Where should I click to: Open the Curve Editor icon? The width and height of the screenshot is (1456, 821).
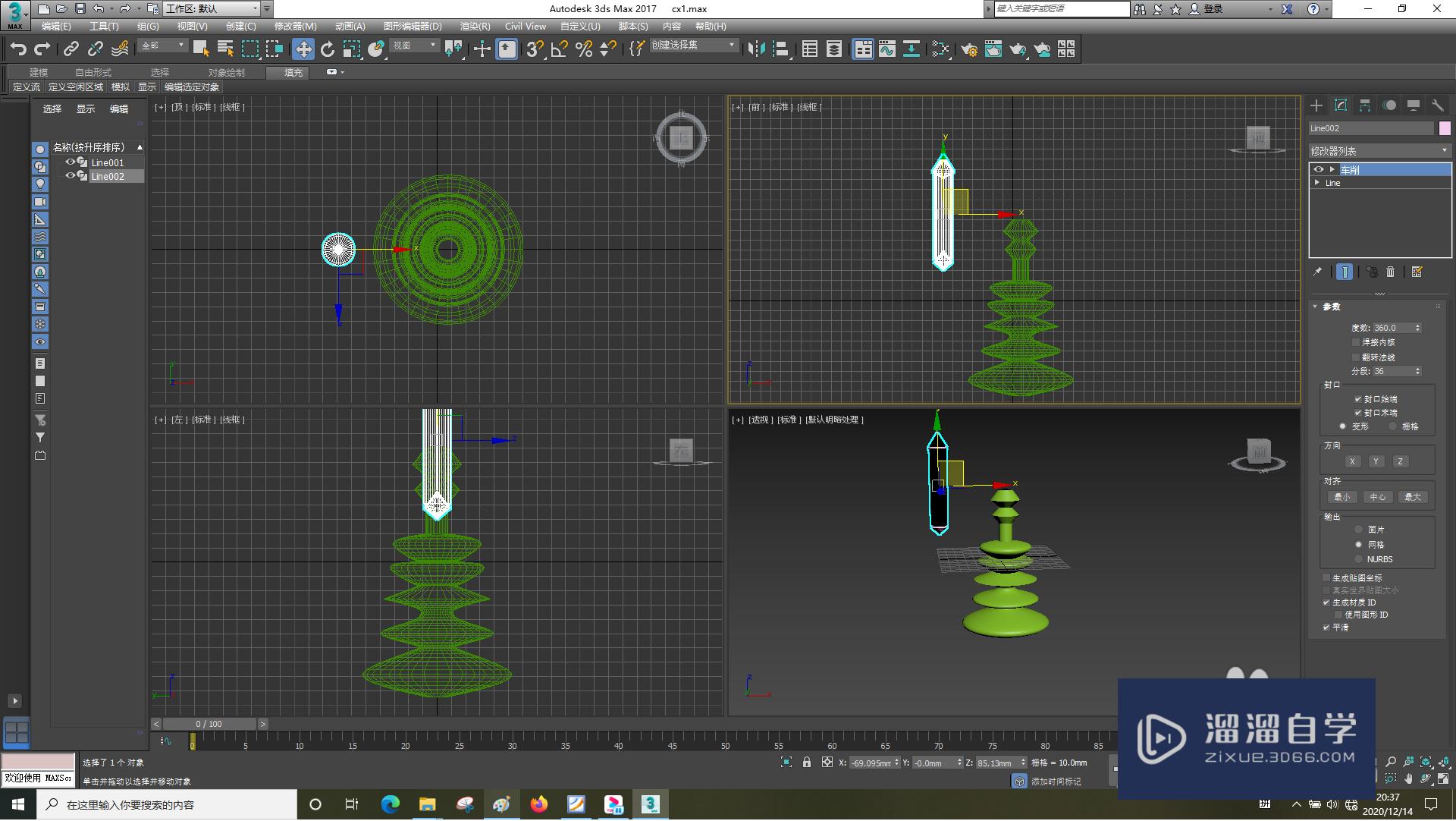[x=887, y=49]
